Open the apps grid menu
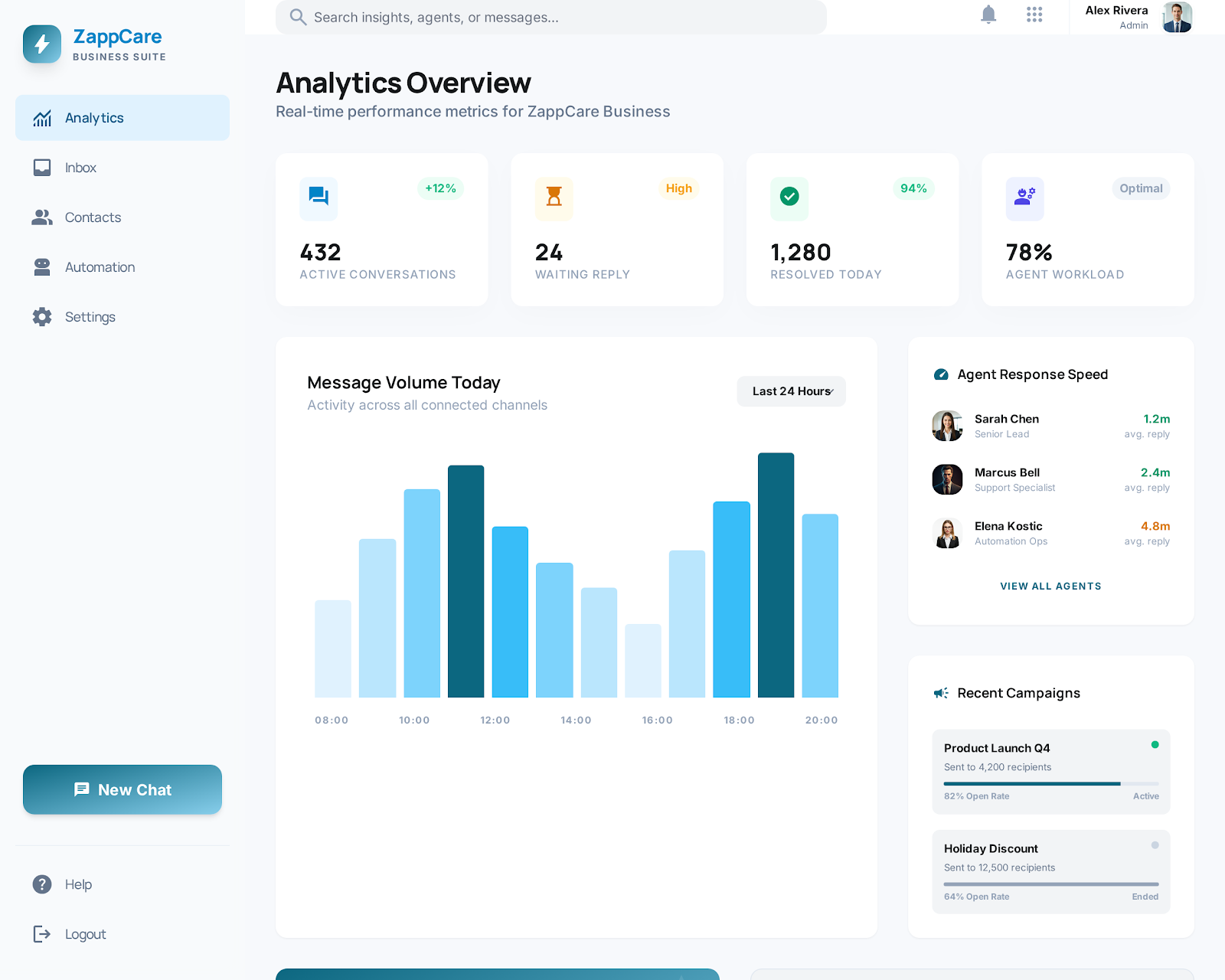Viewport: 1225px width, 980px height. [x=1034, y=15]
